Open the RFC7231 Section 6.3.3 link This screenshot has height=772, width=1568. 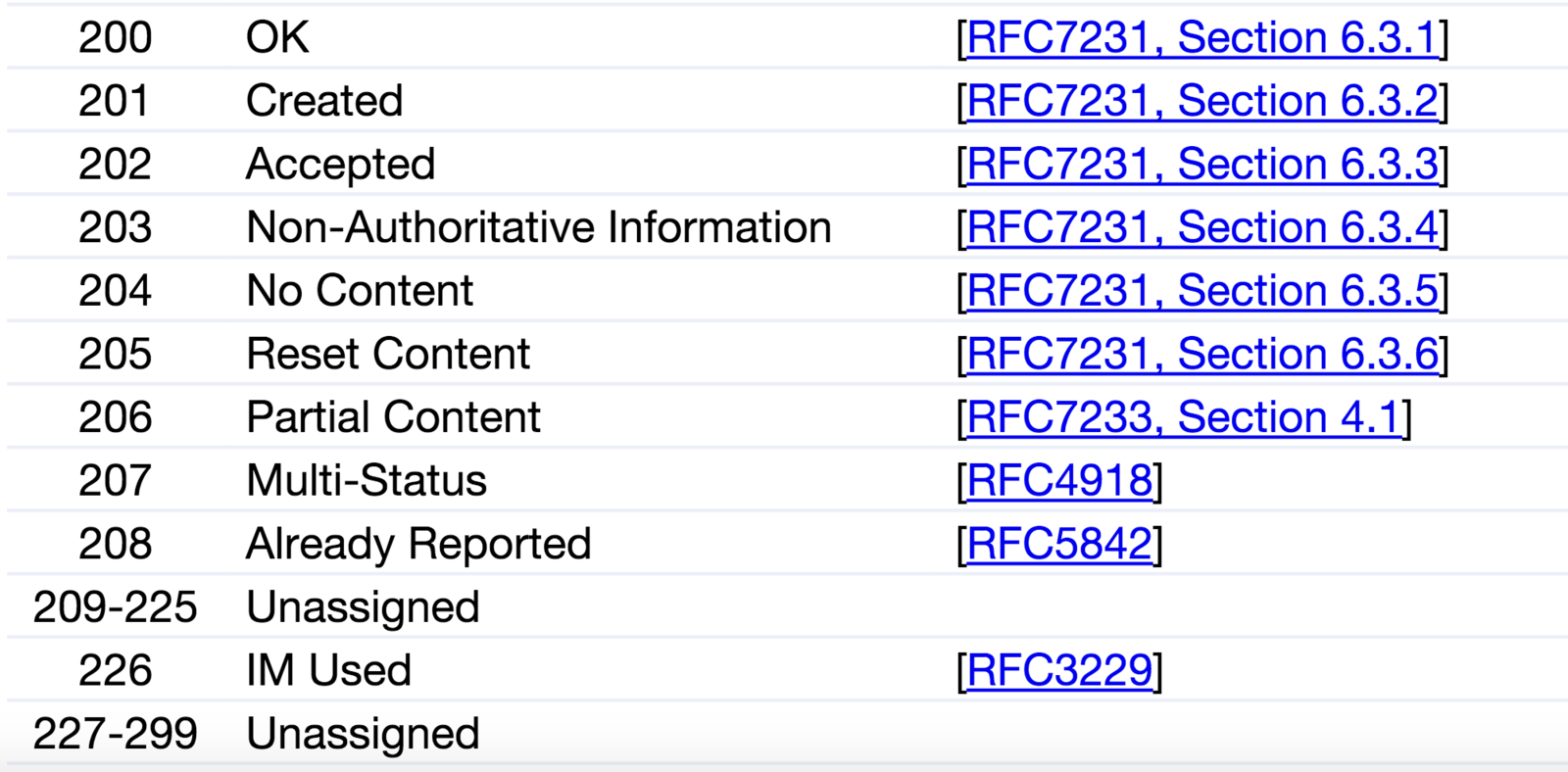pos(1201,165)
